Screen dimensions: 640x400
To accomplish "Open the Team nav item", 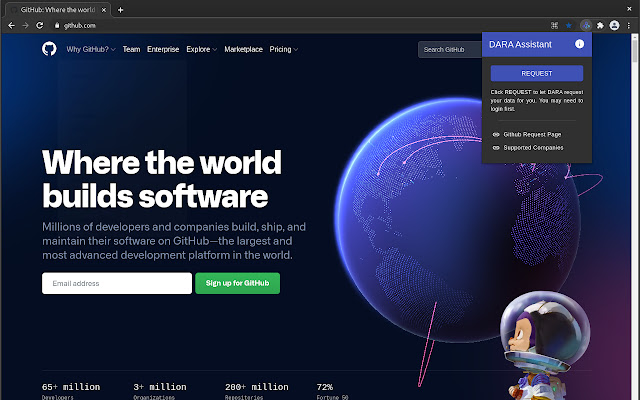I will [x=131, y=49].
